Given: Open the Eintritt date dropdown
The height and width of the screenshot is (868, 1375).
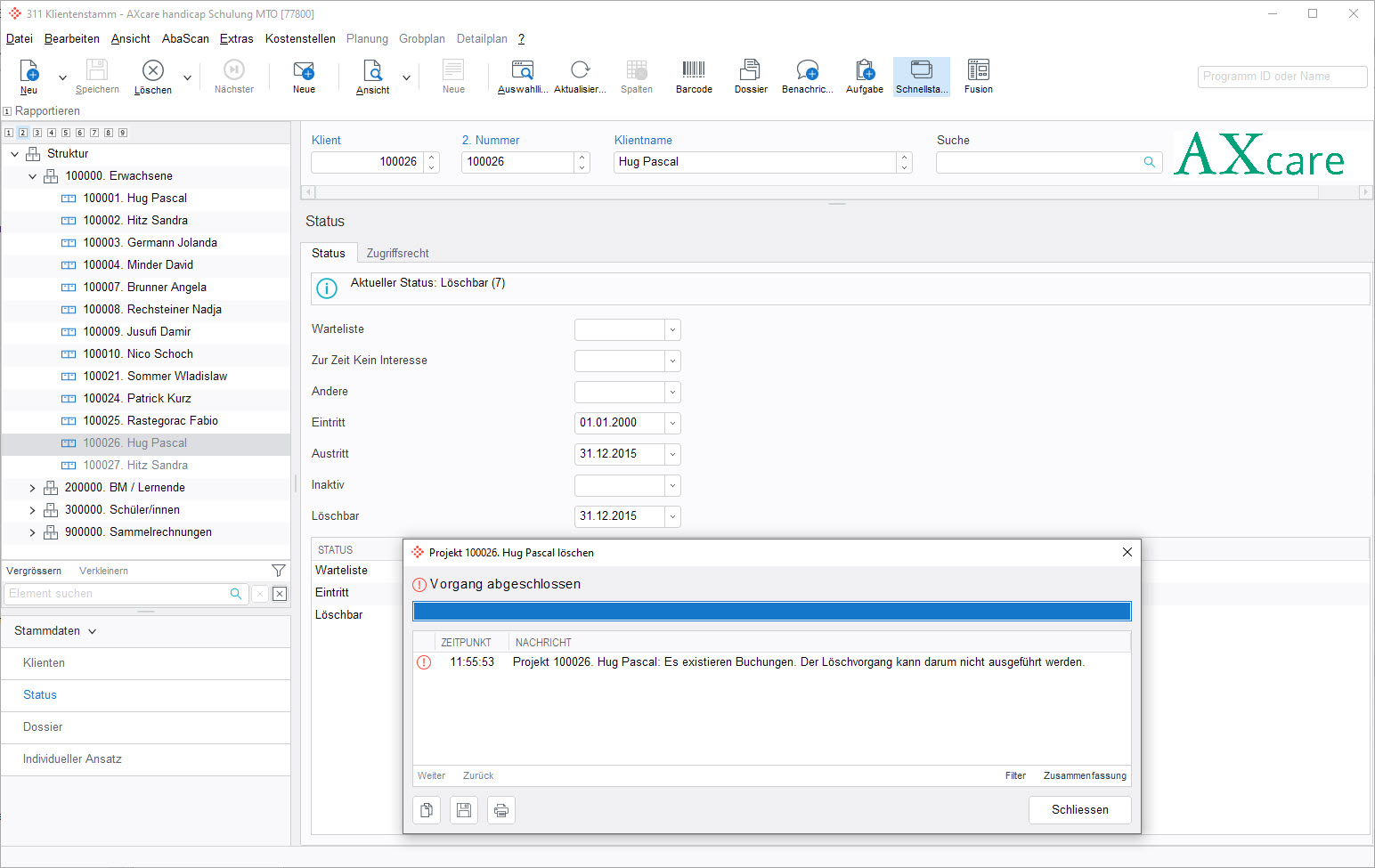Looking at the screenshot, I should click(673, 423).
